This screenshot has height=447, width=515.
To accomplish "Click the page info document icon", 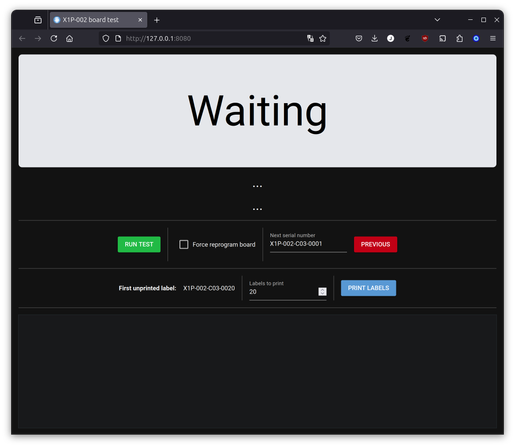I will (x=118, y=39).
